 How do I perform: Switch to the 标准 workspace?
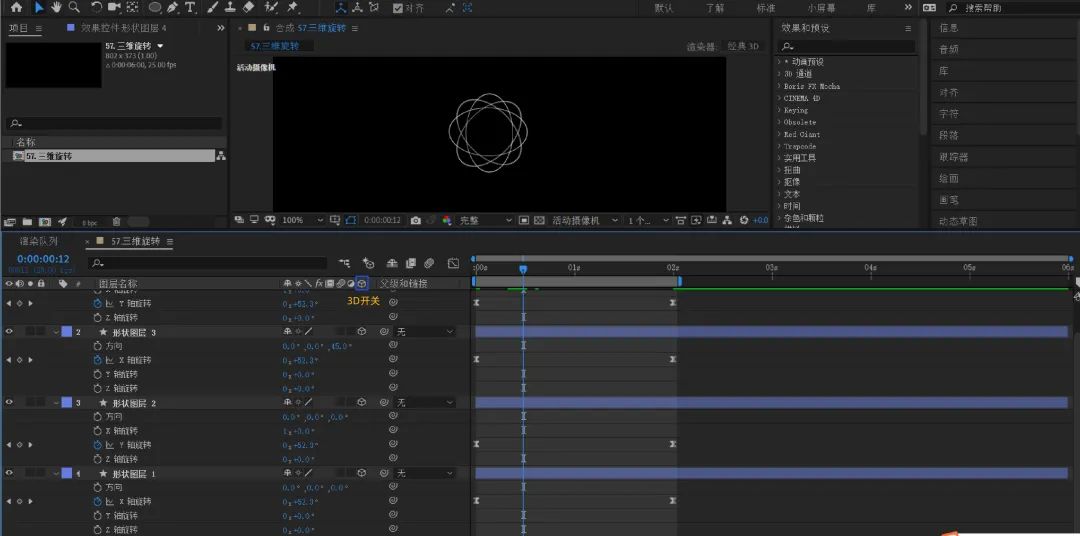pos(766,8)
